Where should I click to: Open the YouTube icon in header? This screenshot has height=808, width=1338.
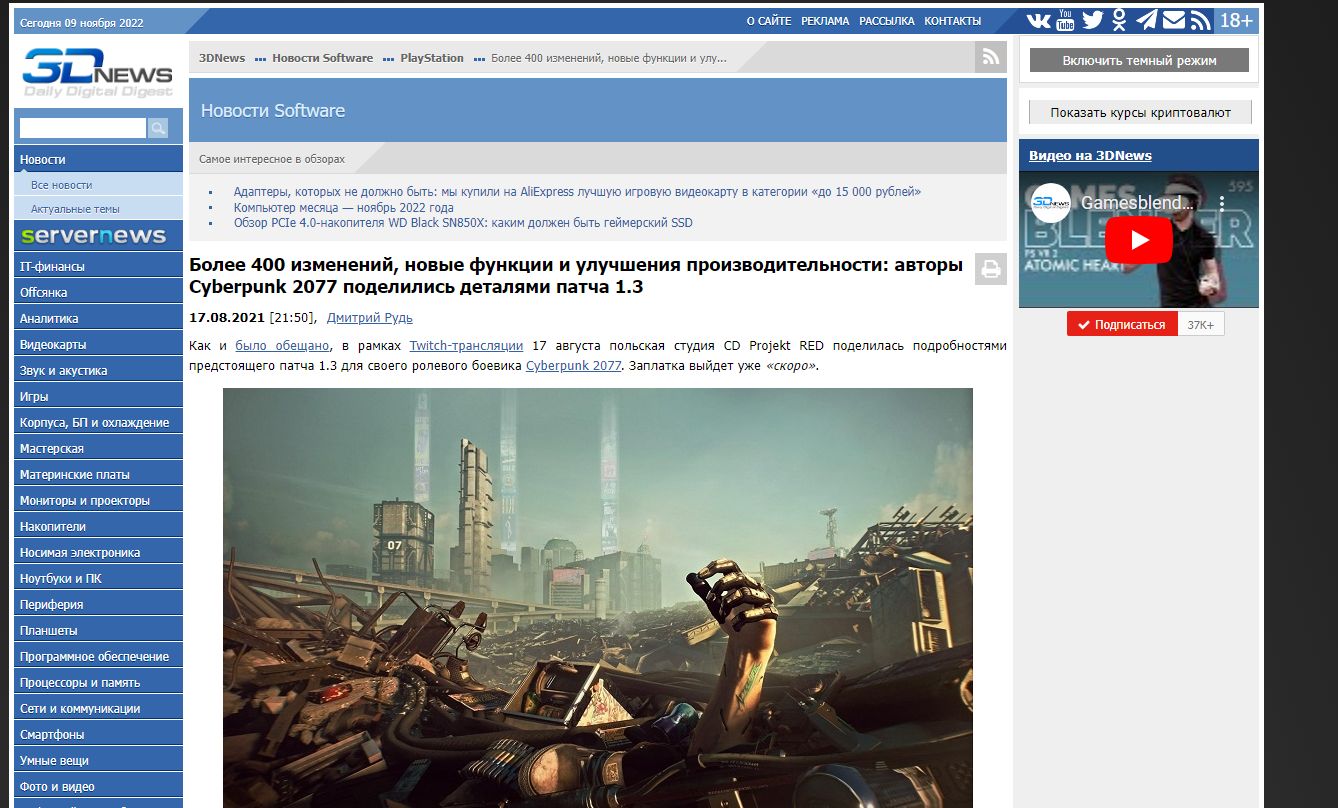tap(1066, 20)
